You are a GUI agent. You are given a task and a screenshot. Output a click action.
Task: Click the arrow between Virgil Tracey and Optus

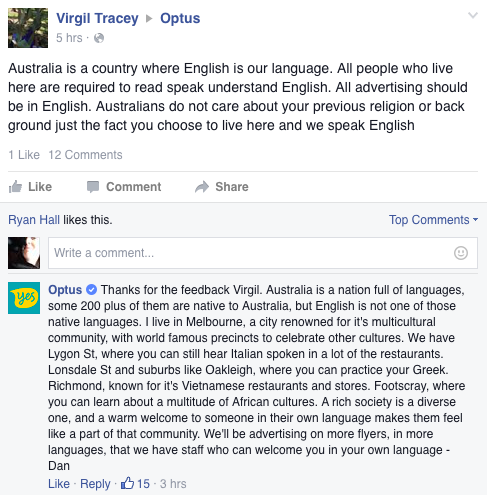tap(149, 18)
